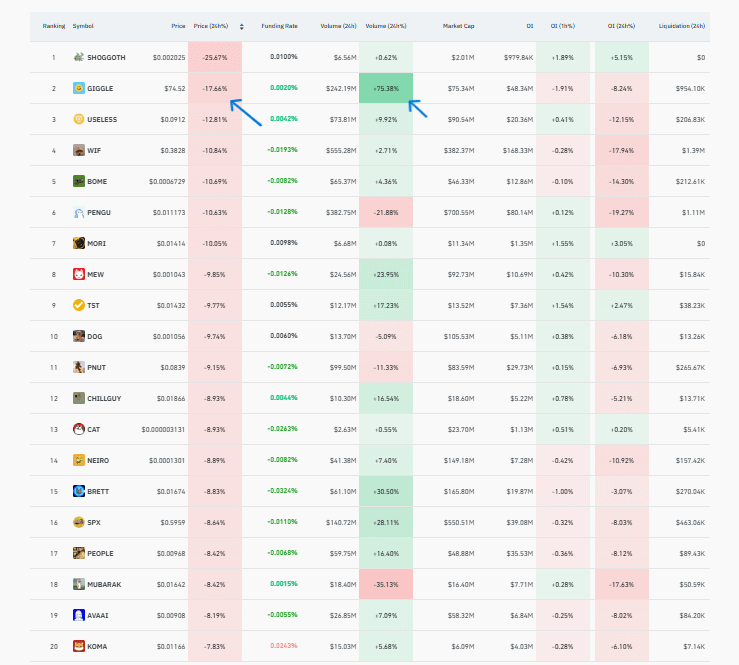Click the KOMA coin icon
739x665 pixels.
(78, 646)
